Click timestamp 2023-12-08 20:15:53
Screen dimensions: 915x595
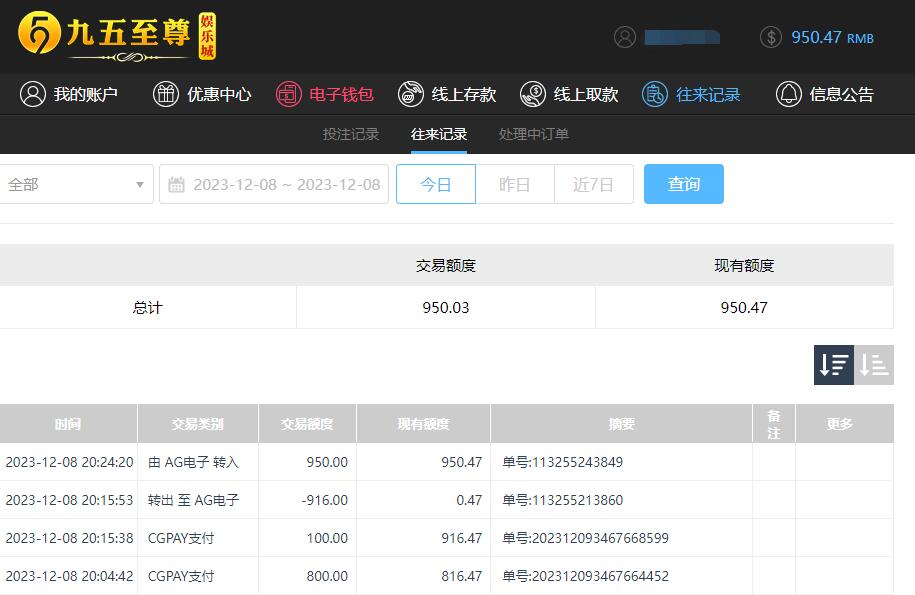click(x=69, y=500)
